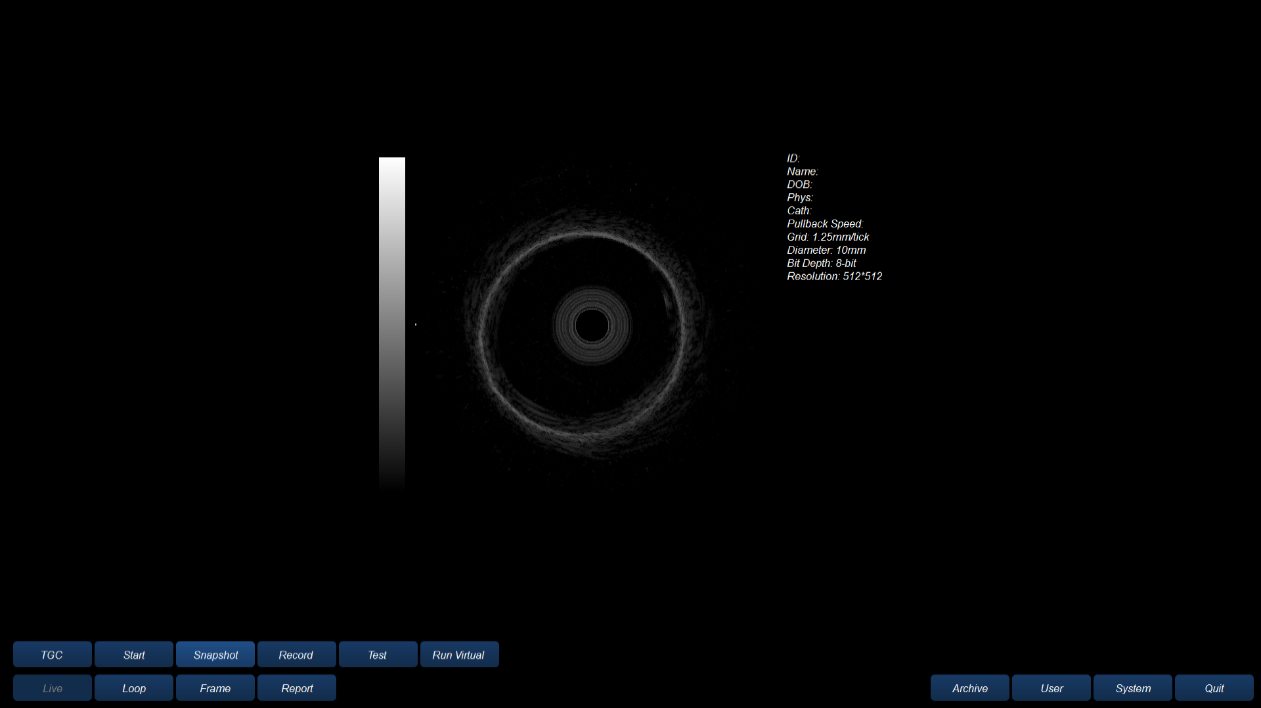
Task: Click the Pullback Speed info line
Action: (825, 224)
